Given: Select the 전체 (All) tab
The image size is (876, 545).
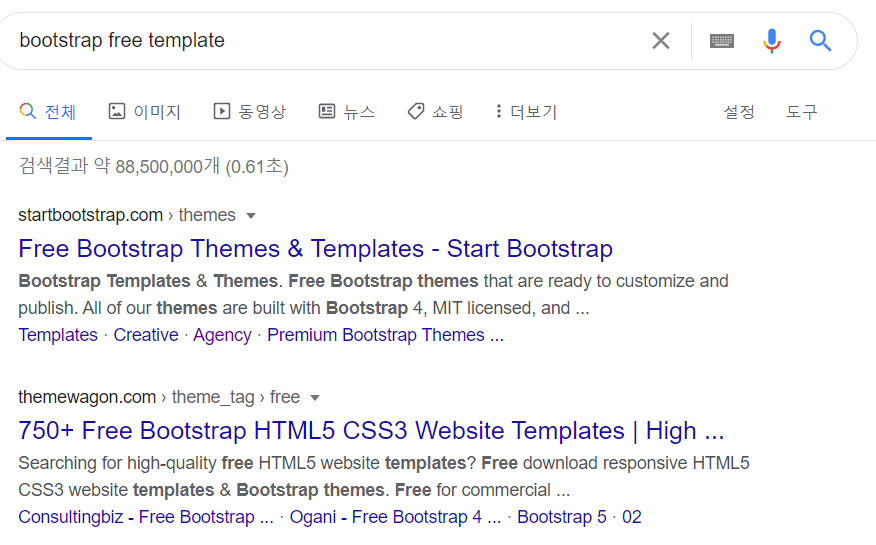Looking at the screenshot, I should pos(49,112).
